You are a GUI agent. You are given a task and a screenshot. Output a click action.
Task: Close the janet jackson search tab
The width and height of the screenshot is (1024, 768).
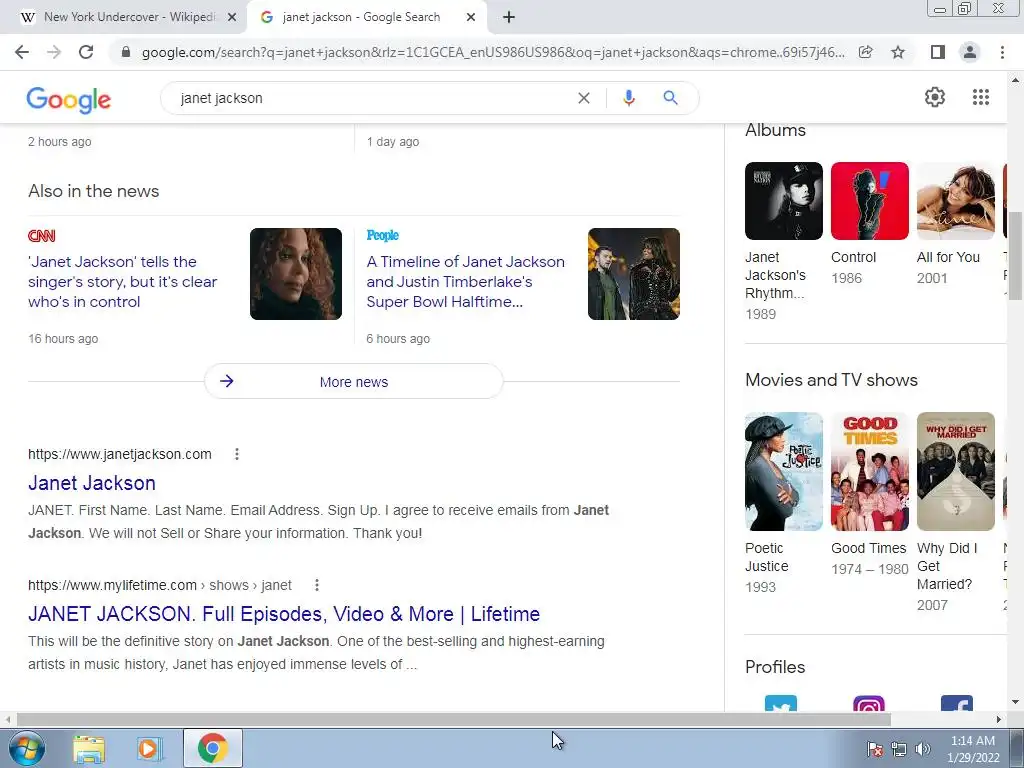click(471, 18)
